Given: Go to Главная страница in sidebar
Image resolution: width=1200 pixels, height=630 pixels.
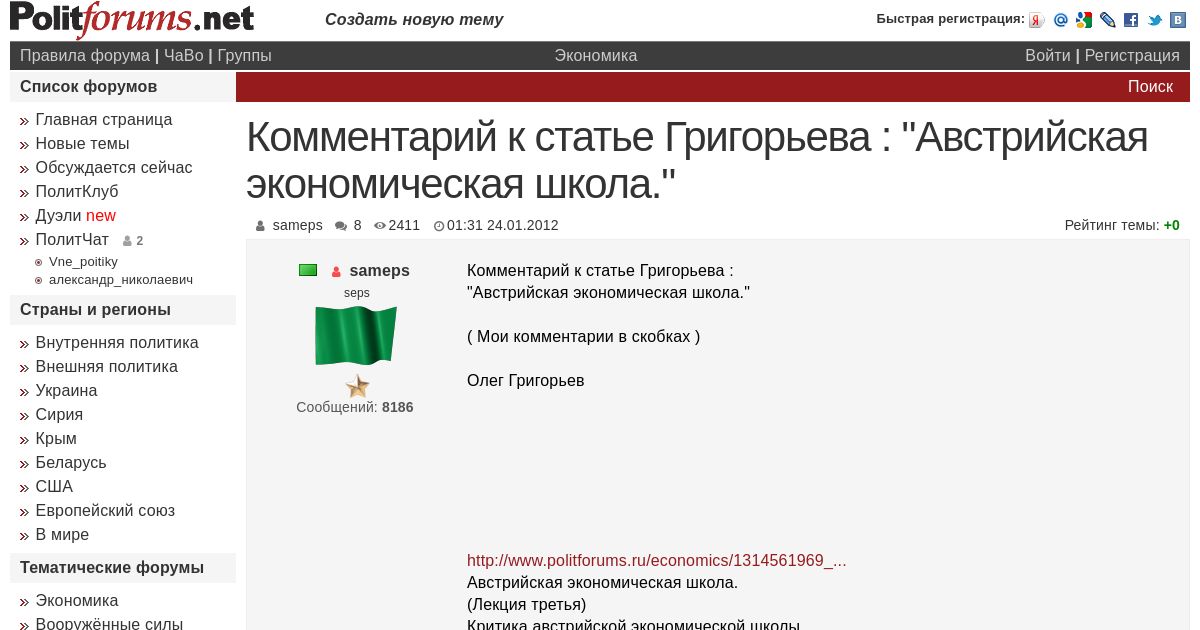Looking at the screenshot, I should [104, 120].
